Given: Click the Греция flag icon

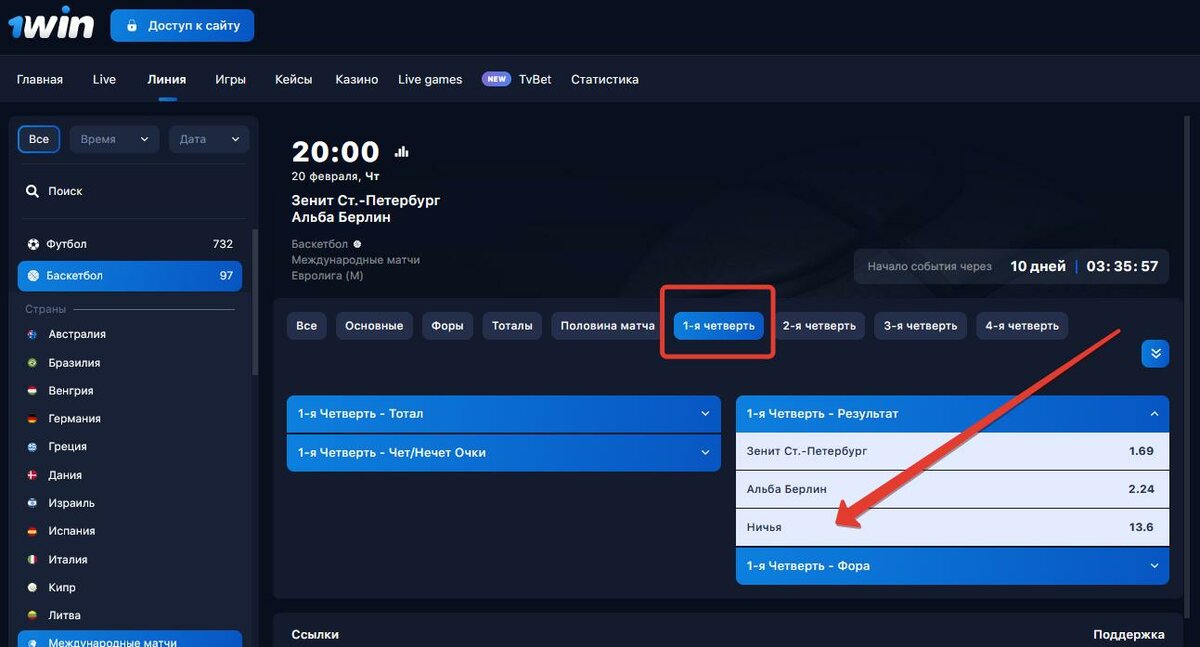Looking at the screenshot, I should pyautogui.click(x=33, y=447).
